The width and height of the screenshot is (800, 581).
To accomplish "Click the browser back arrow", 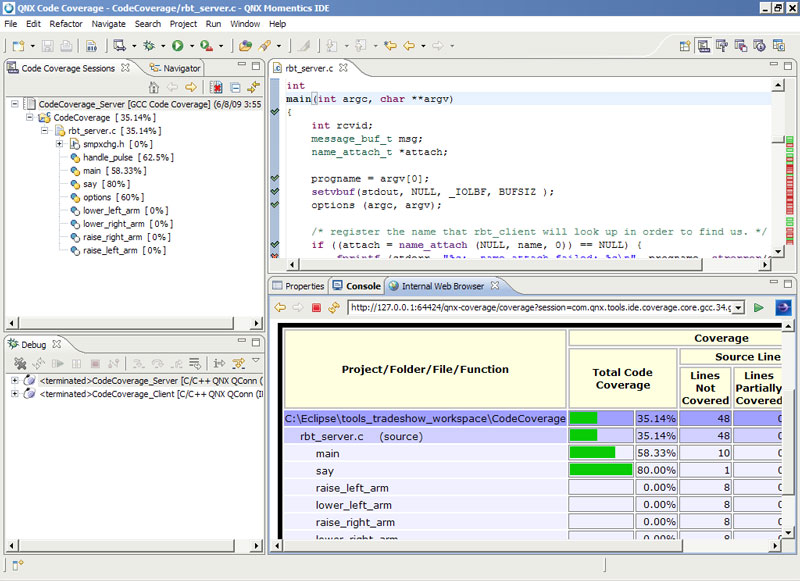I will point(281,307).
